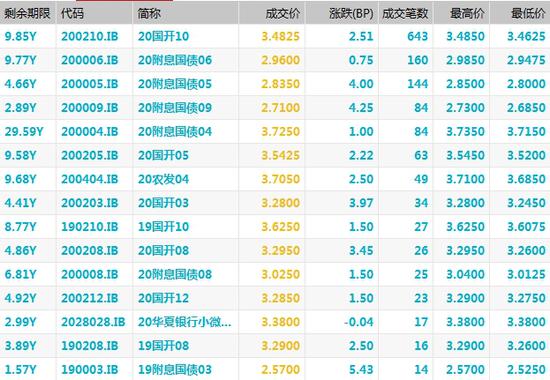
Task: Click change value 4.25
Action: coord(361,108)
